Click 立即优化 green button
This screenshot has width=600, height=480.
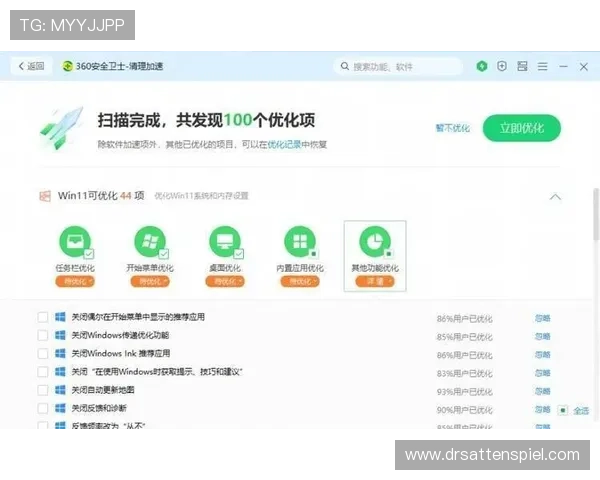[x=522, y=128]
